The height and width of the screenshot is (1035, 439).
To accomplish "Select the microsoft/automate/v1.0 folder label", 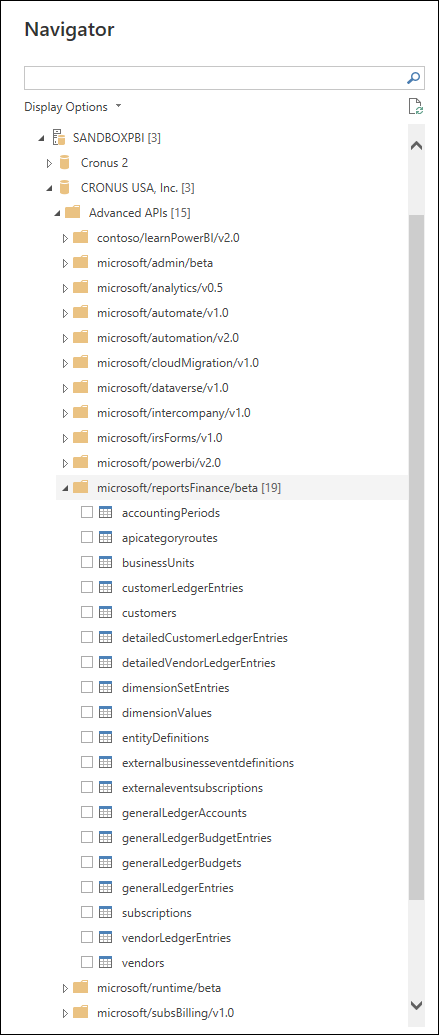I will coord(162,313).
